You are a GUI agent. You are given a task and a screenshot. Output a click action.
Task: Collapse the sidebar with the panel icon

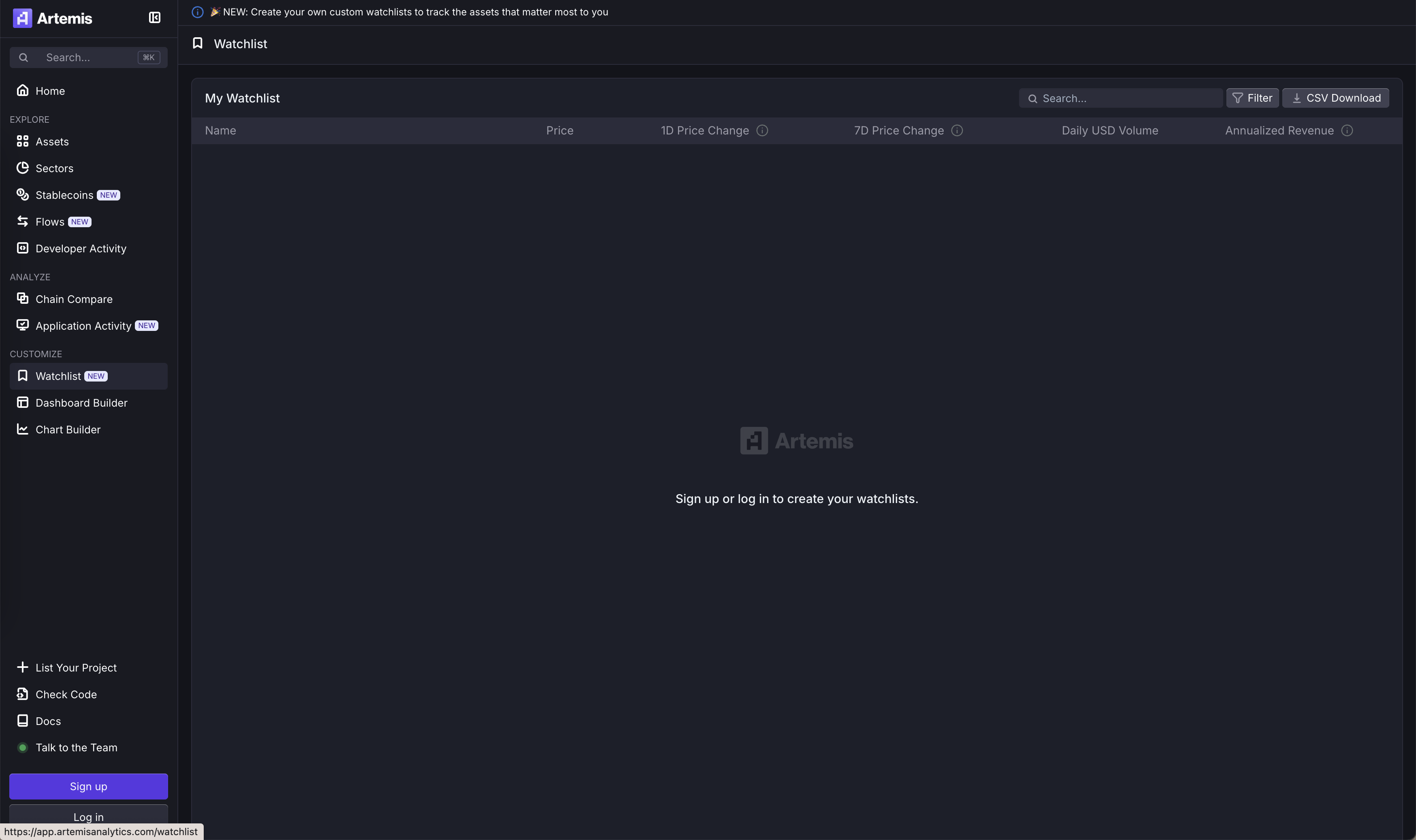click(x=154, y=17)
